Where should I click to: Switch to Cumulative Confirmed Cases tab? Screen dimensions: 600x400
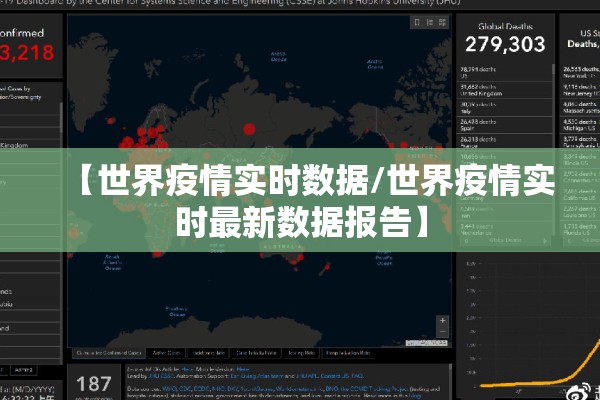pos(109,353)
